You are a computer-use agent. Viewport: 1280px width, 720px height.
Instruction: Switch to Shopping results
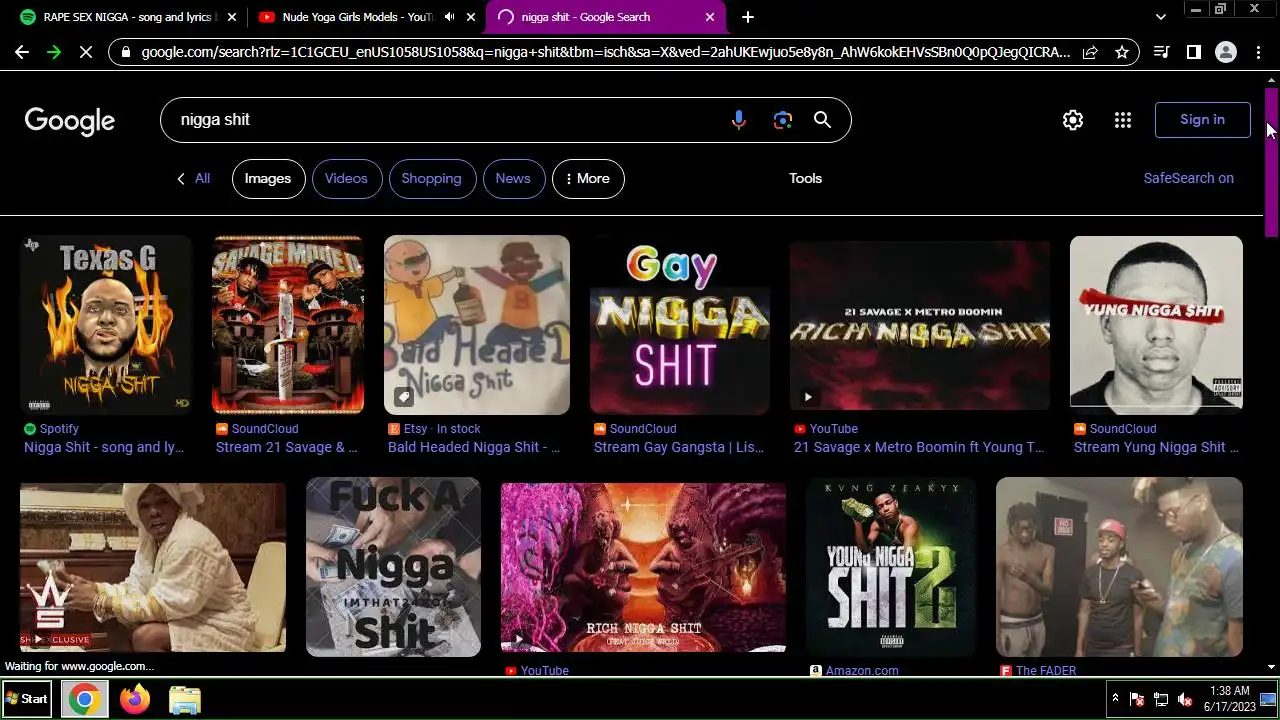pos(431,178)
